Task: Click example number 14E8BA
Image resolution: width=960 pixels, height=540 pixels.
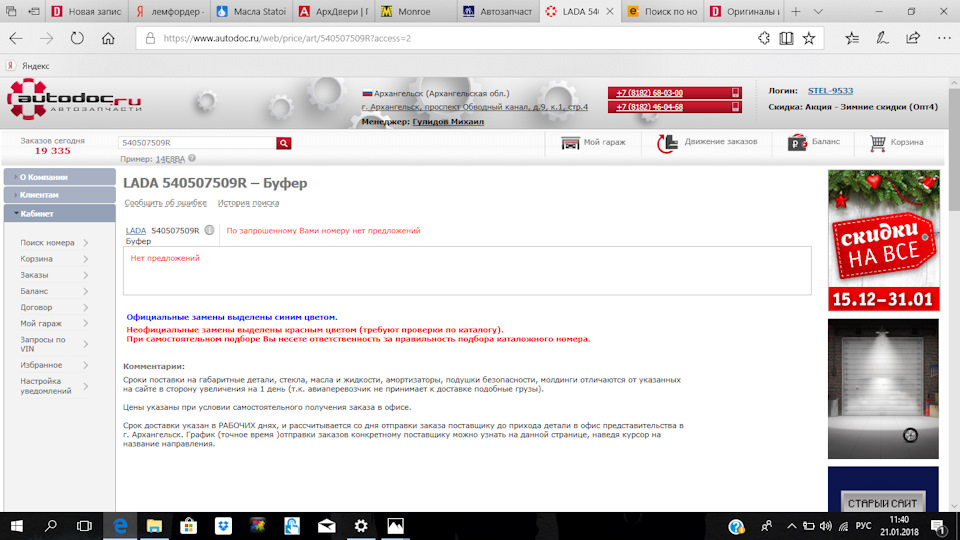Action: [170, 159]
